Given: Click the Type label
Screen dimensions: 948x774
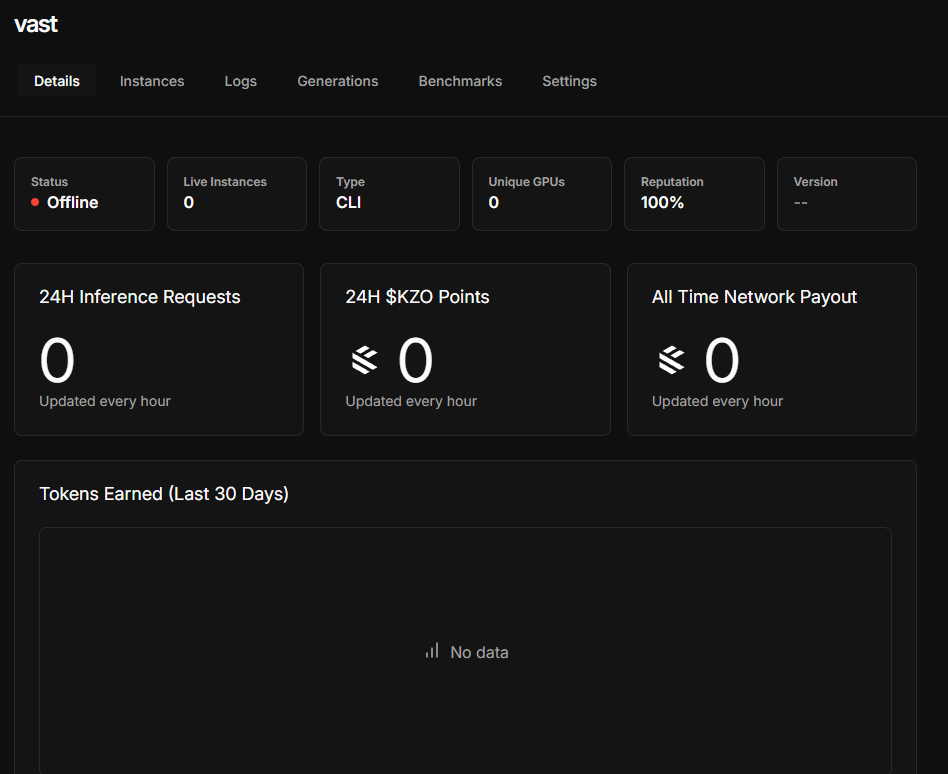Looking at the screenshot, I should 350,182.
